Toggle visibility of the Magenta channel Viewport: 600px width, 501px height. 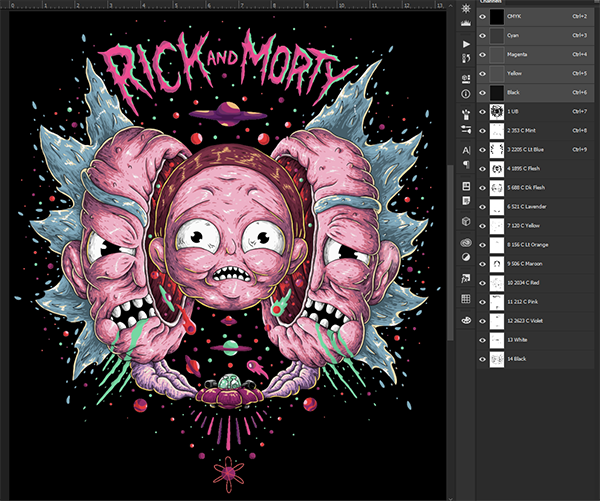pyautogui.click(x=483, y=55)
